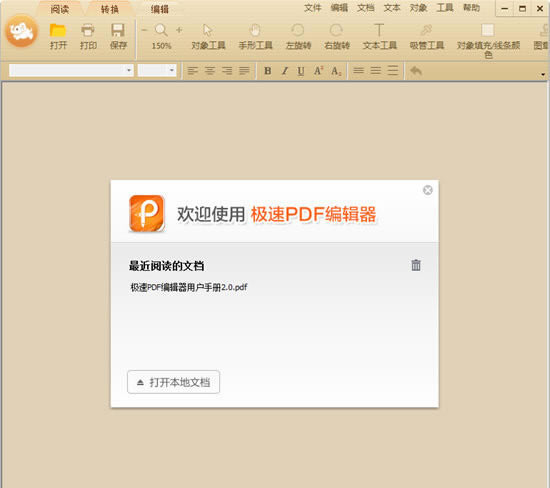Screen dimensions: 550x488
Task: Click the undo arrow
Action: pyautogui.click(x=416, y=71)
